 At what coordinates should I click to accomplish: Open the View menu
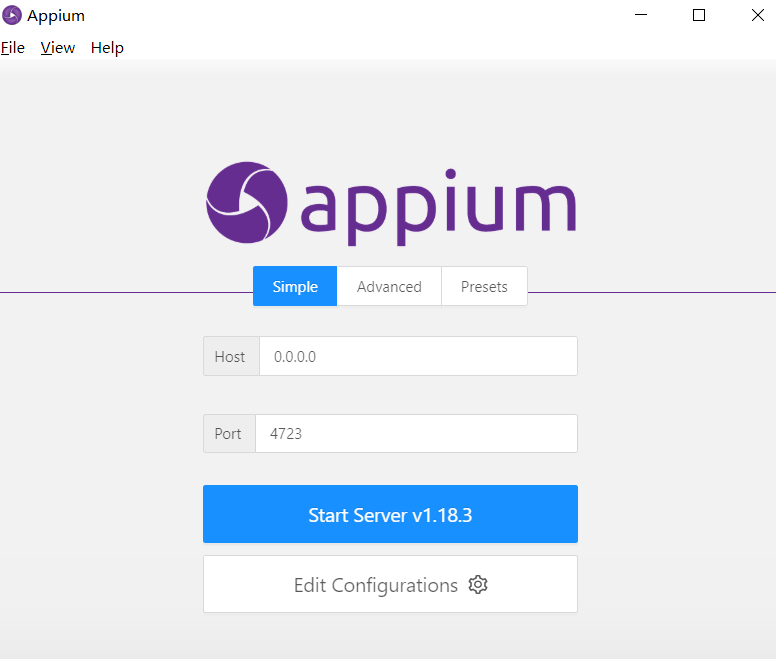pyautogui.click(x=57, y=48)
